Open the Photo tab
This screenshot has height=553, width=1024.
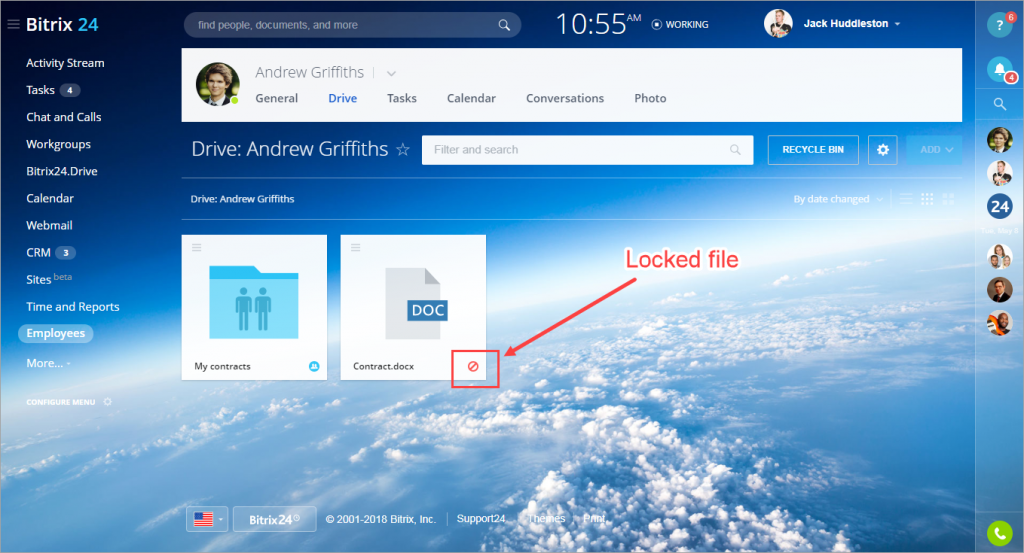point(650,98)
